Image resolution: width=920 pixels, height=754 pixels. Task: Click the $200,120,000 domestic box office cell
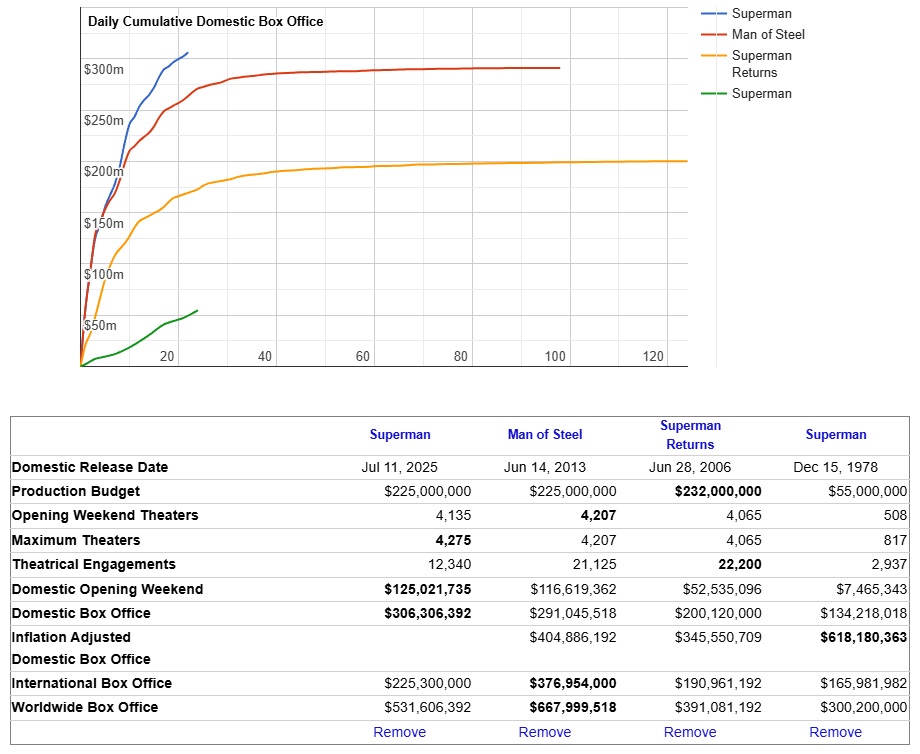coord(718,614)
